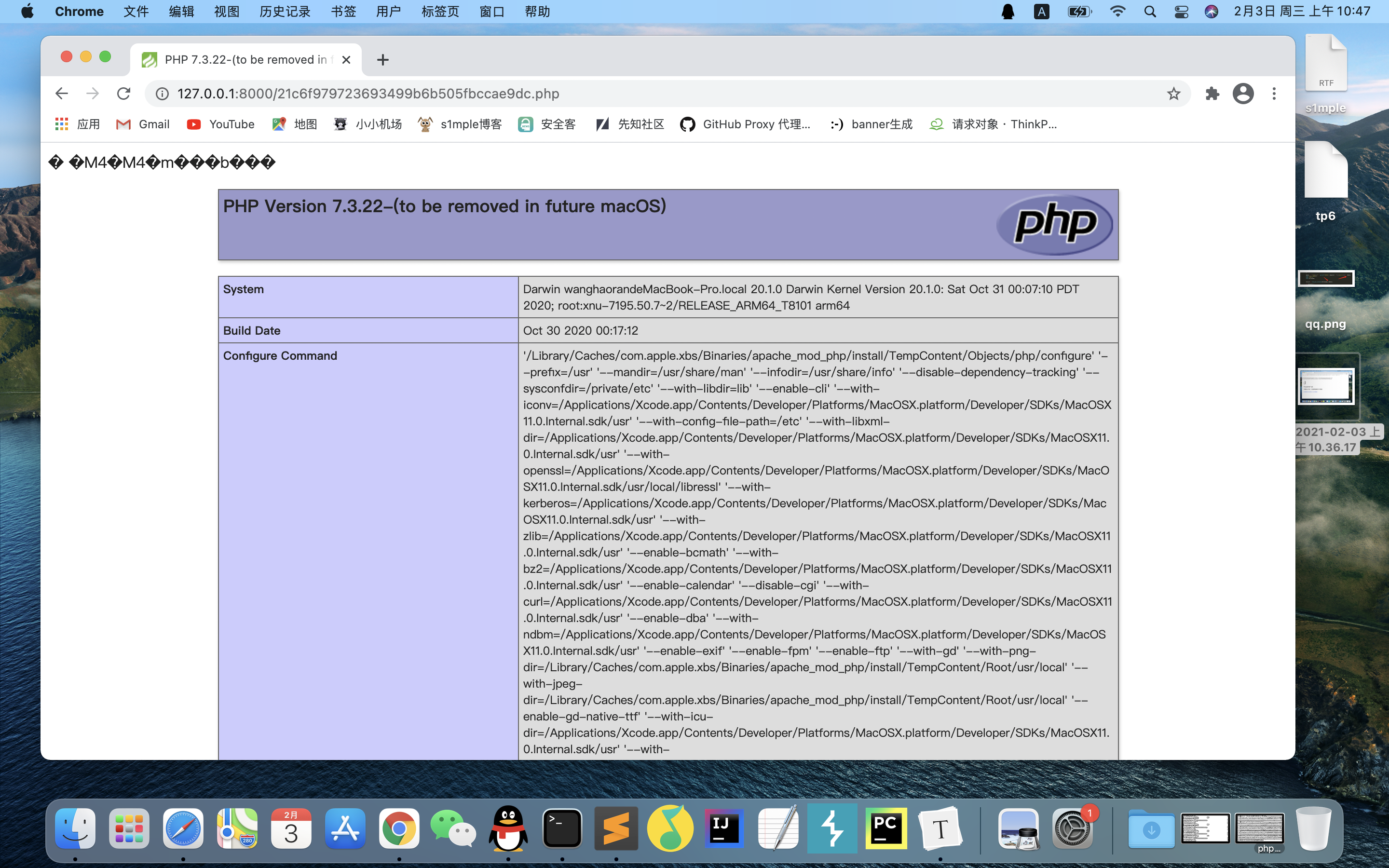This screenshot has height=868, width=1389.
Task: Open QQ penguin from the Dock
Action: click(508, 828)
